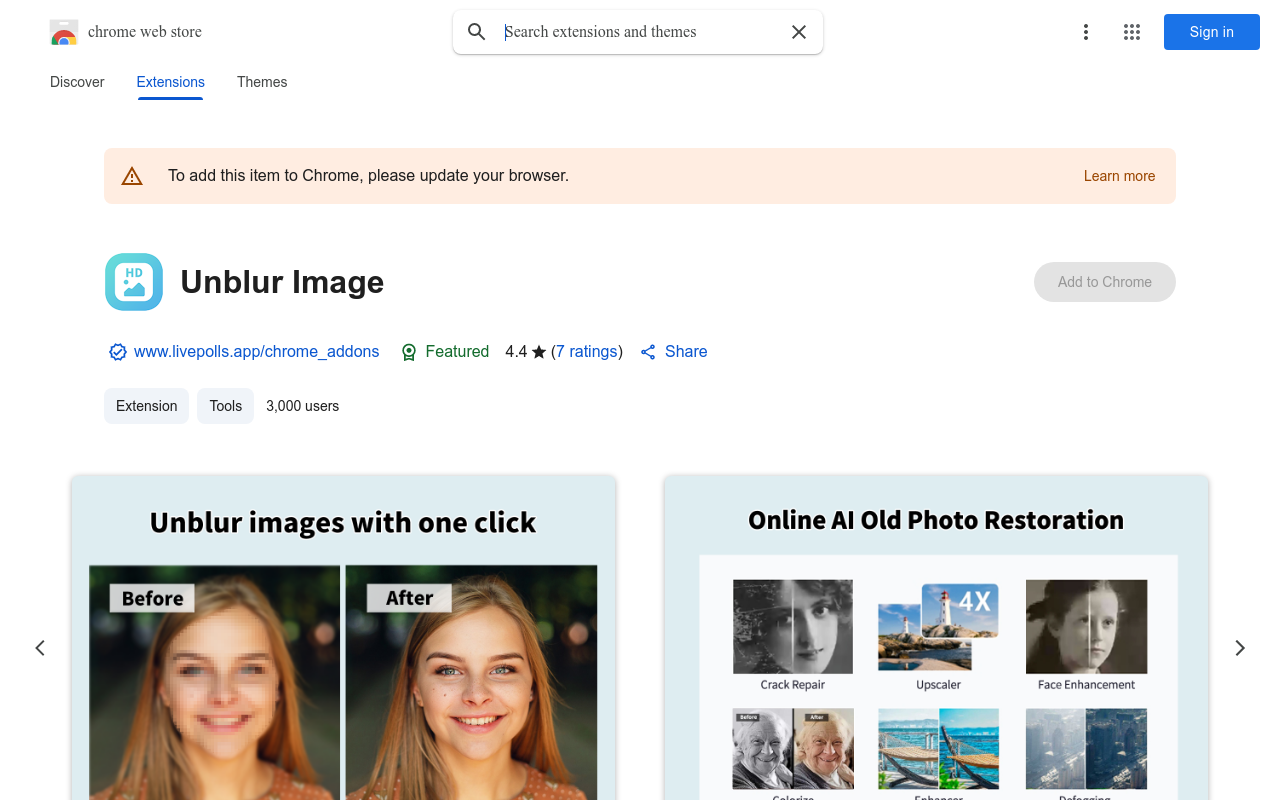Click the verified publisher badge icon

click(x=118, y=352)
